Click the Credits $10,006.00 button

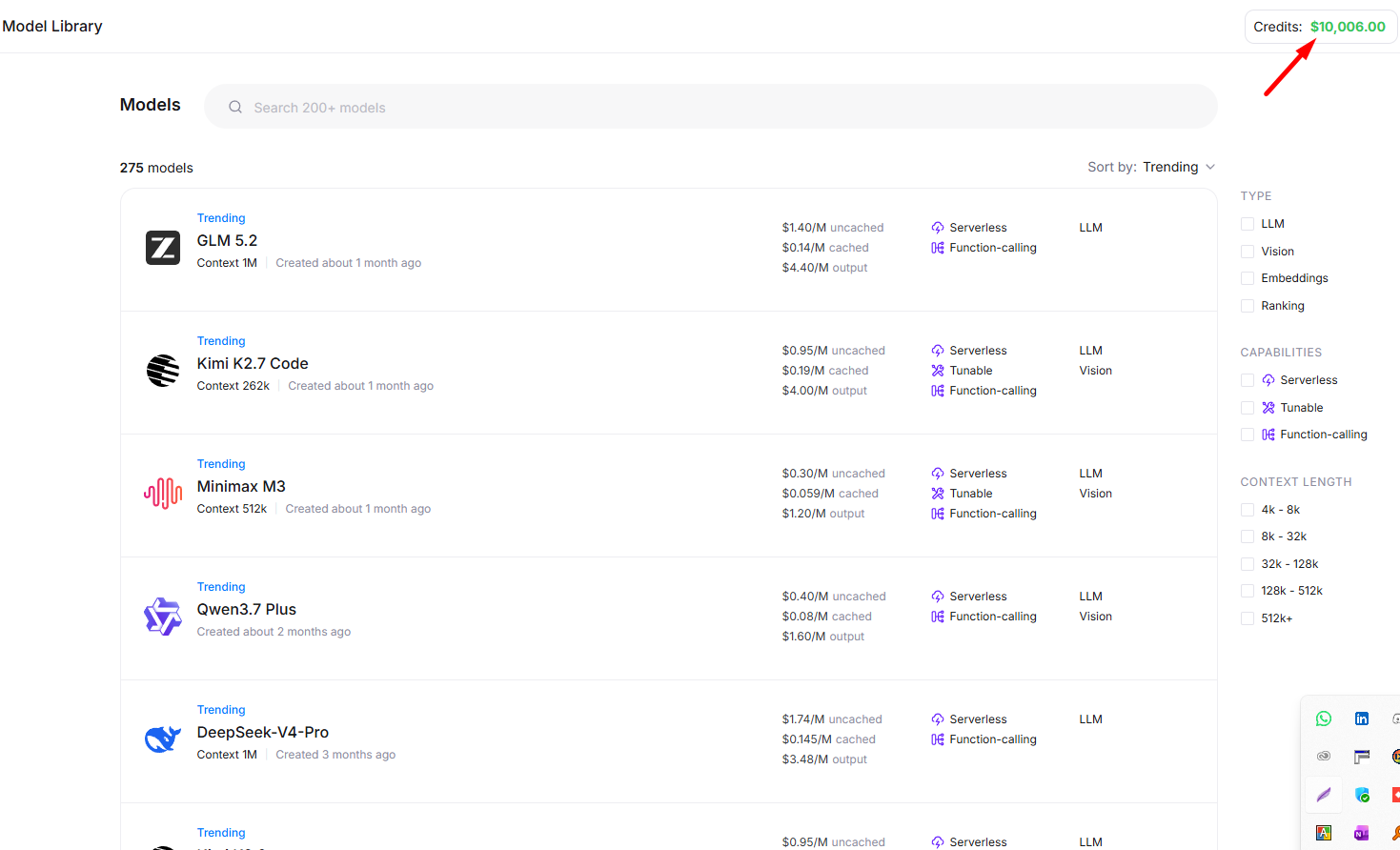pyautogui.click(x=1321, y=27)
